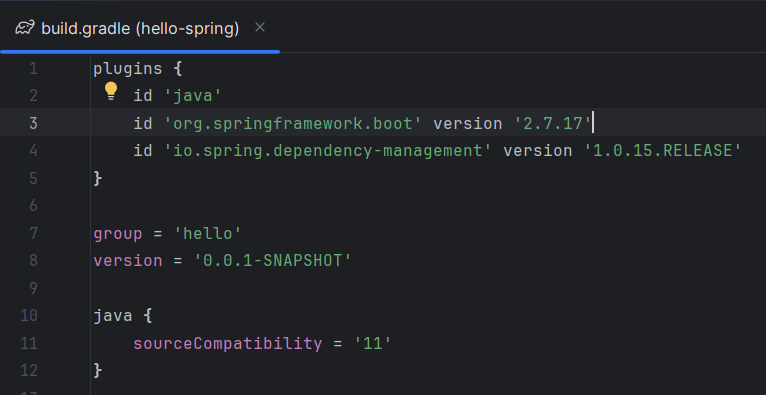Click 'sourceCompatibility' on line 11
Viewport: 766px width, 395px height.
pos(228,343)
